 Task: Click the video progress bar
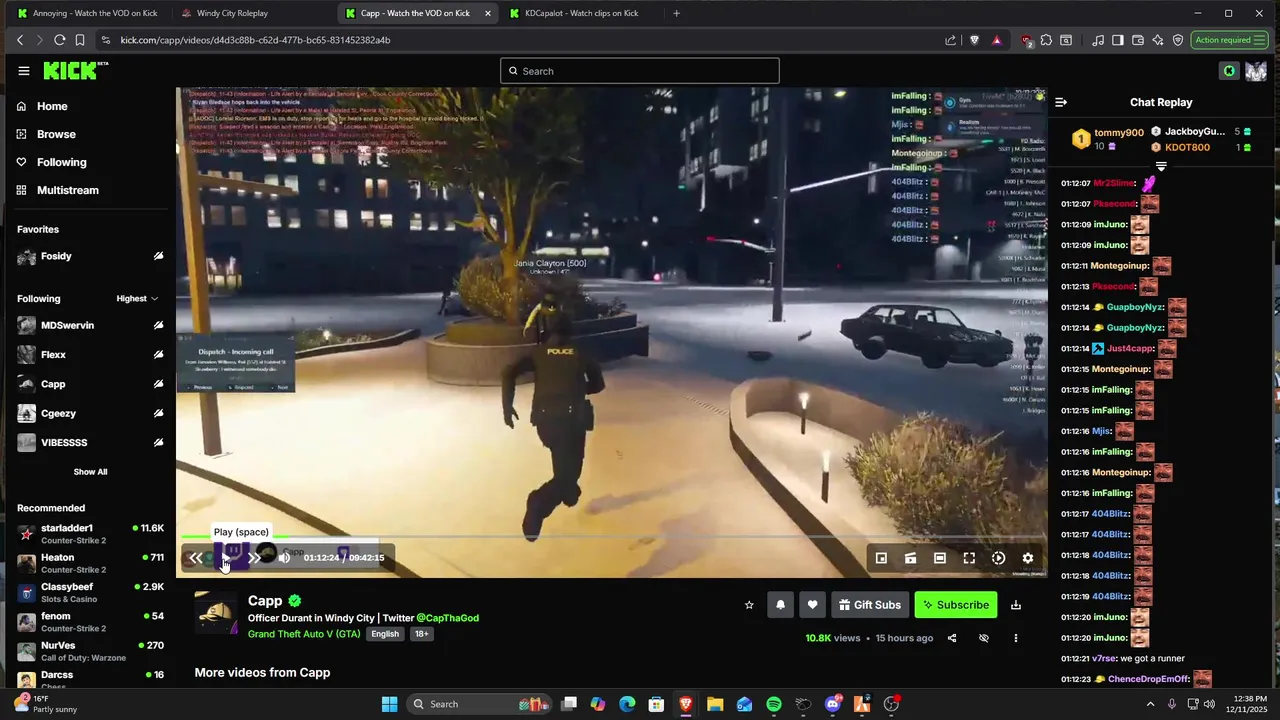[x=612, y=538]
